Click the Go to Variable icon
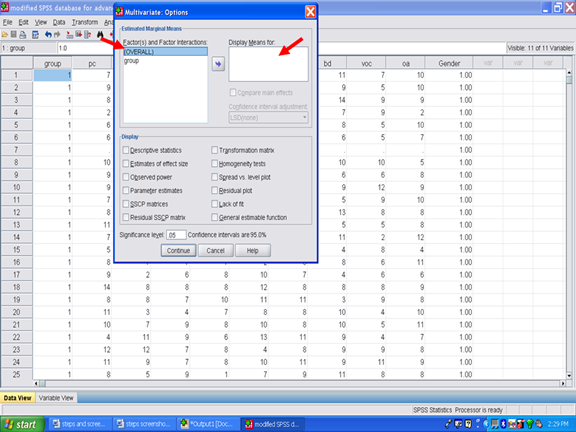Image resolution: width=576 pixels, height=432 pixels. point(79,35)
